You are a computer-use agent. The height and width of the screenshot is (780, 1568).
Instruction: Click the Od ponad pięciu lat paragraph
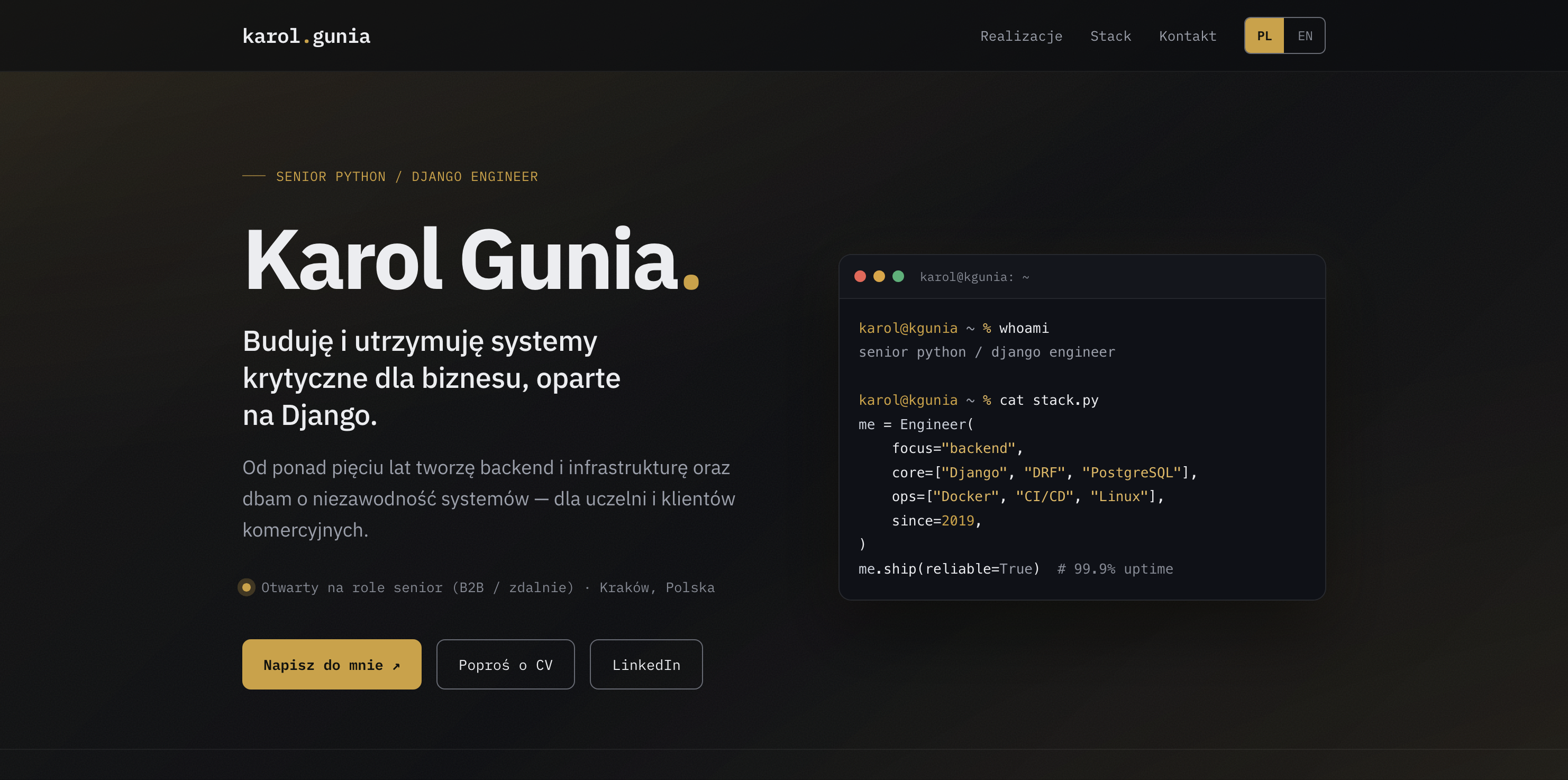(x=489, y=498)
